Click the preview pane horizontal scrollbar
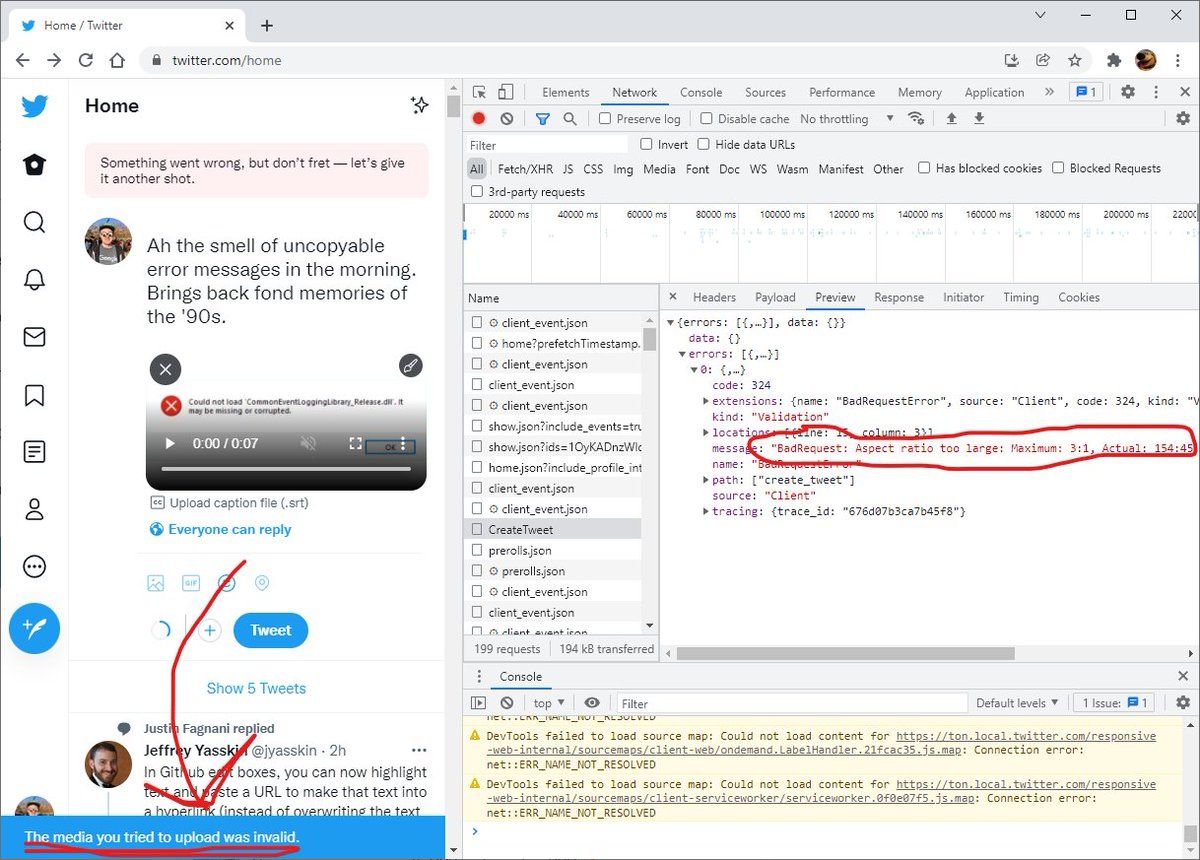1200x860 pixels. point(845,653)
